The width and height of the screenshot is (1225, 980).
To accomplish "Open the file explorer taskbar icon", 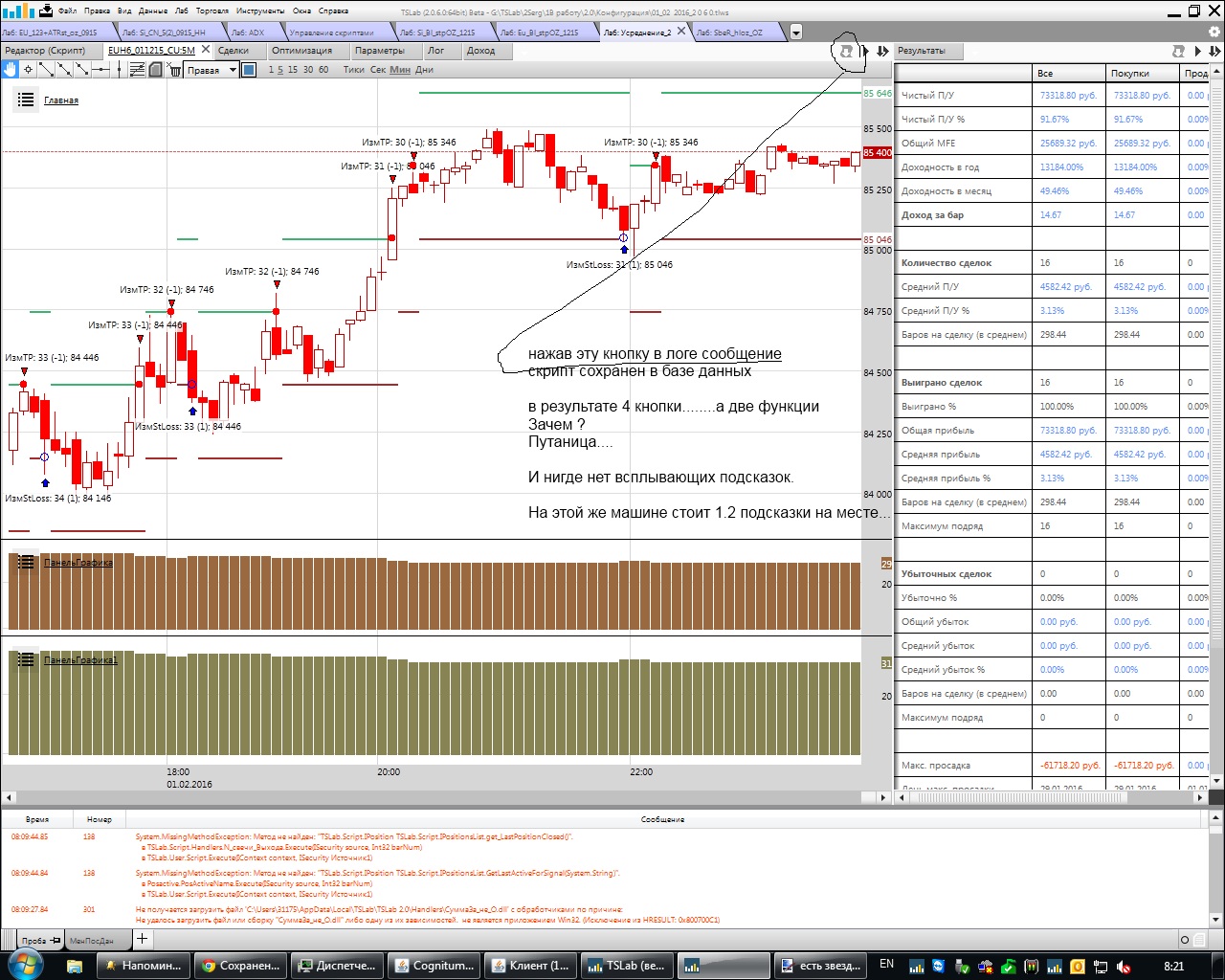I will (x=75, y=965).
